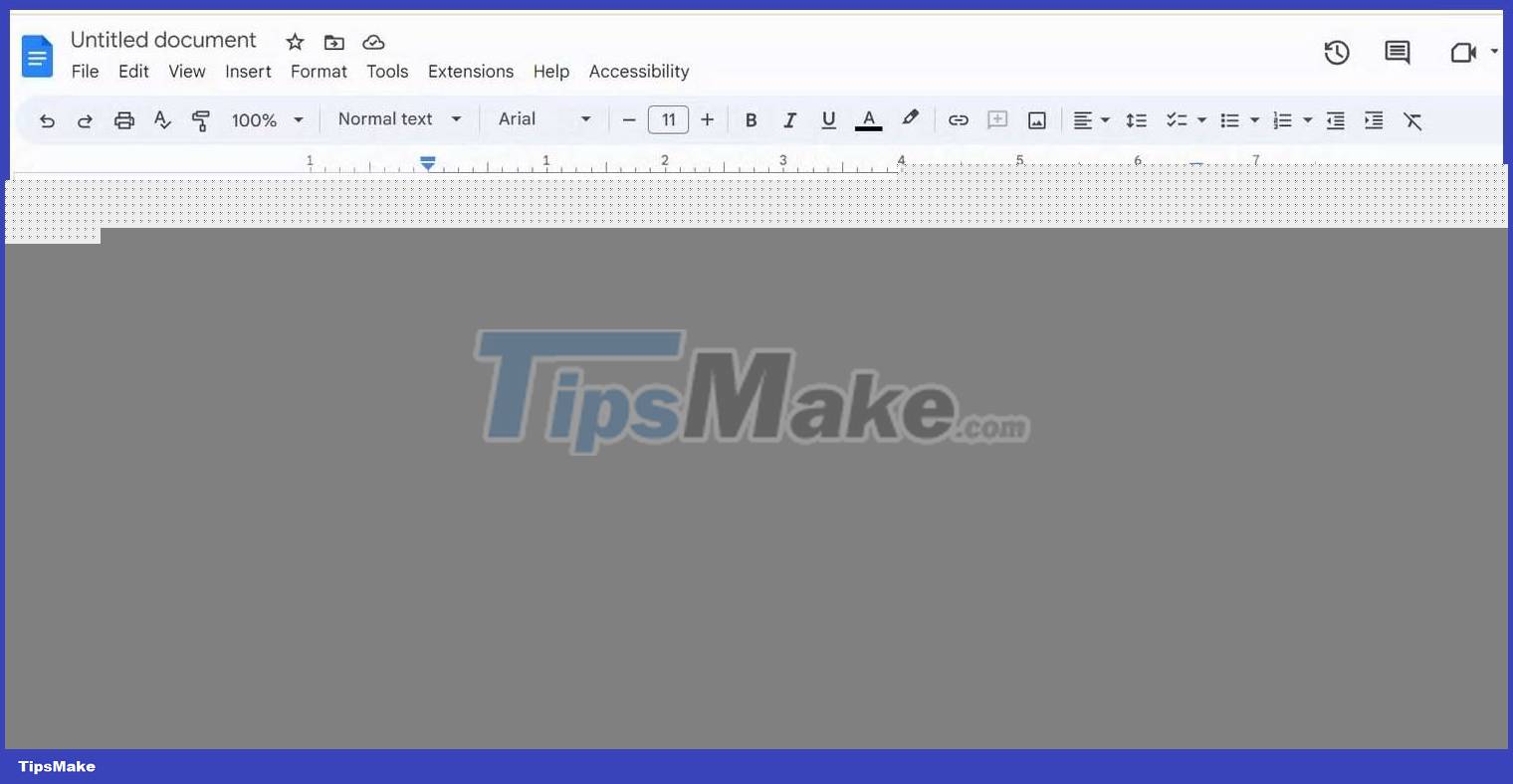
Task: Open the text color picker
Action: [868, 119]
